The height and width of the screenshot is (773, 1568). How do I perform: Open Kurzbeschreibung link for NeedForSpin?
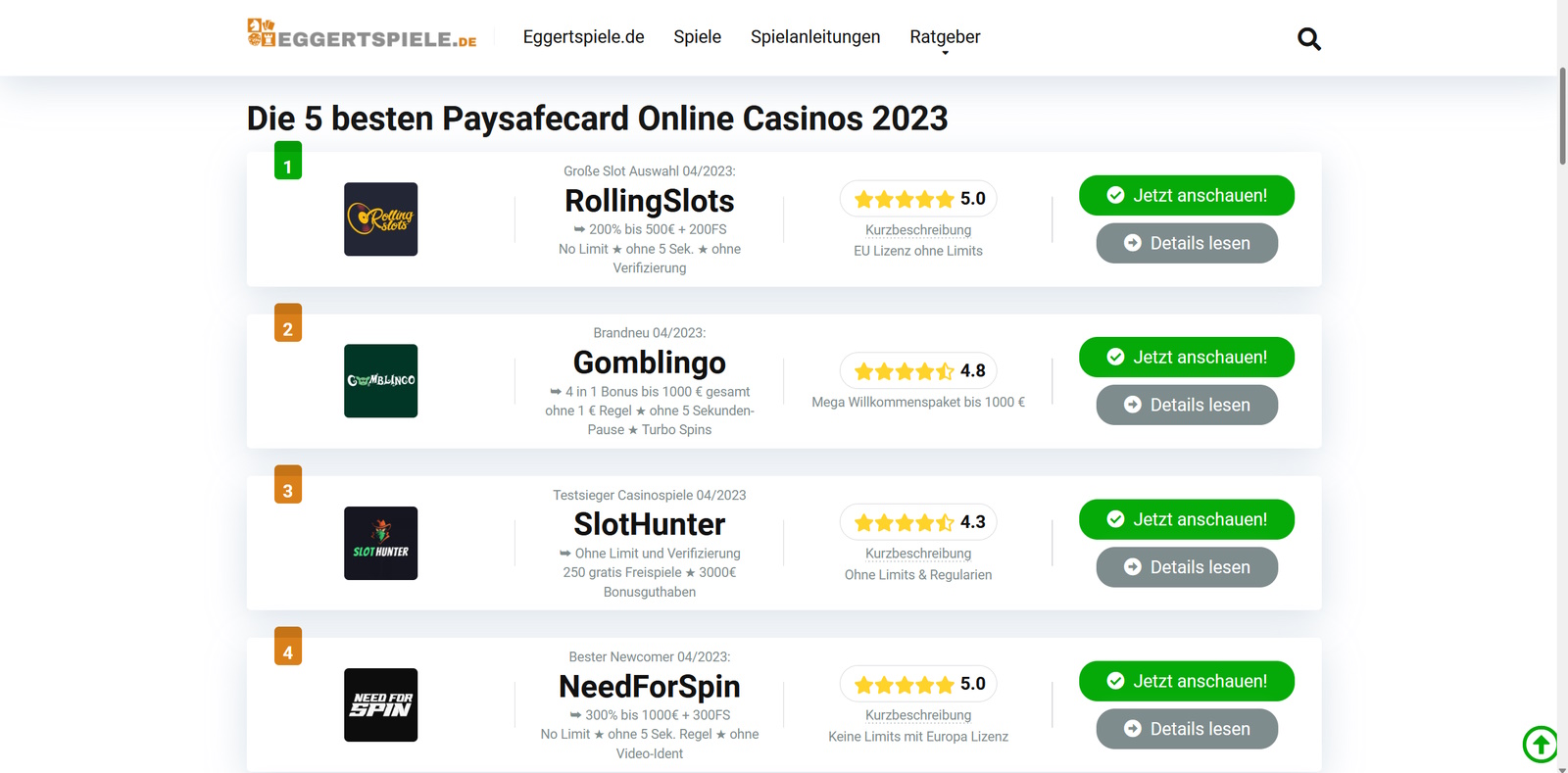click(917, 714)
